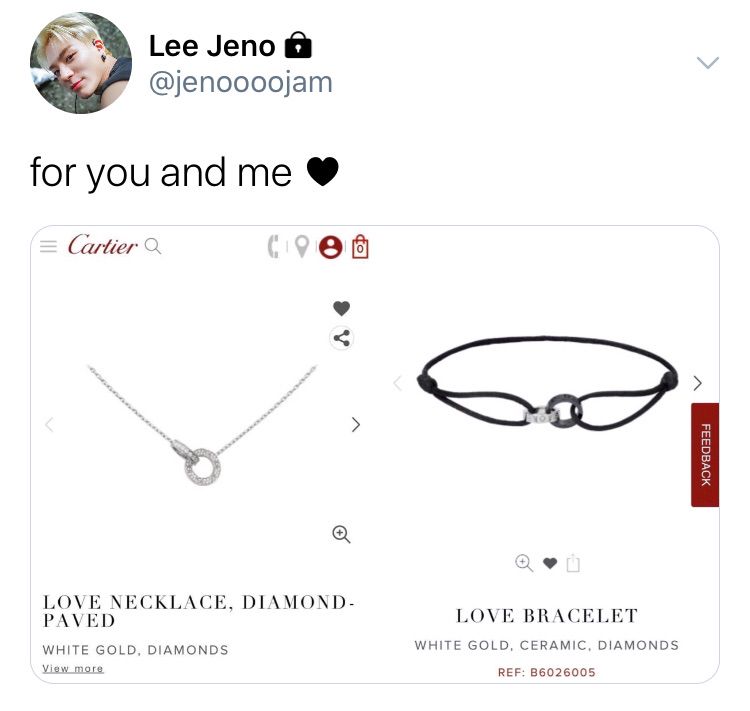Show next necklace image arrow
This screenshot has height=711, width=750.
(355, 424)
